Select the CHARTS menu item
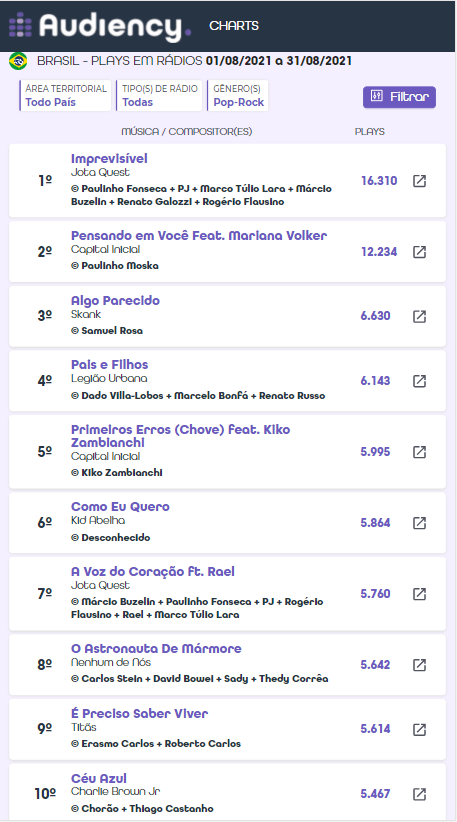This screenshot has height=822, width=457. (234, 26)
